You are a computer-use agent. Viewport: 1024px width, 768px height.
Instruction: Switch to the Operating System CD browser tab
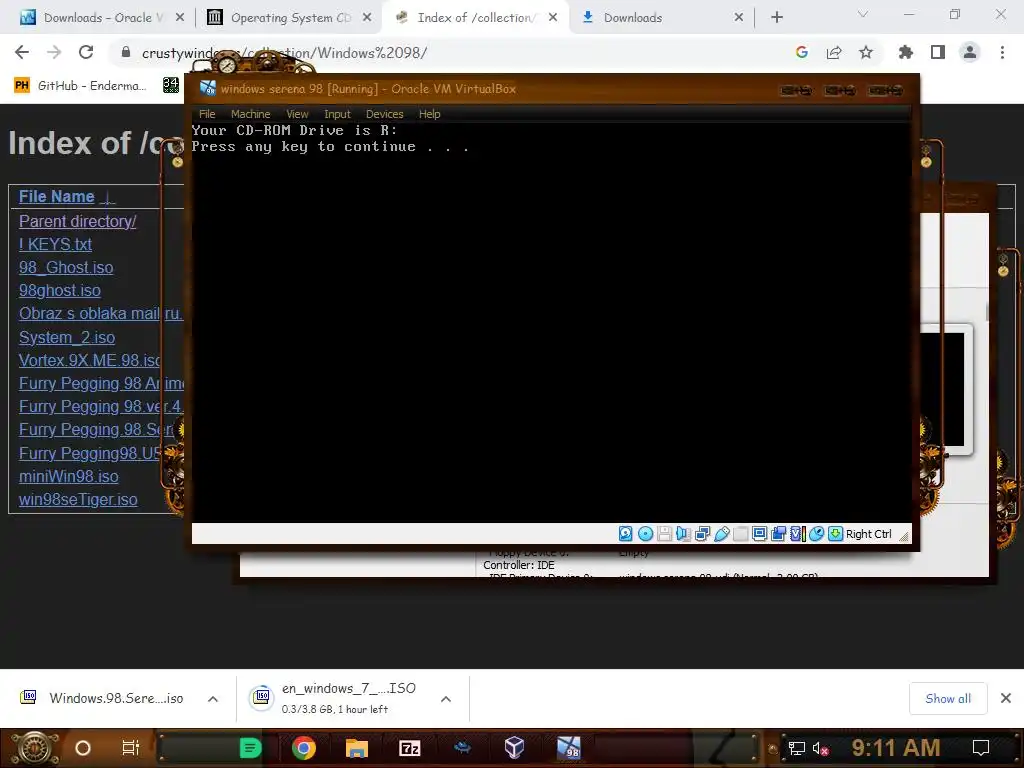tap(289, 18)
